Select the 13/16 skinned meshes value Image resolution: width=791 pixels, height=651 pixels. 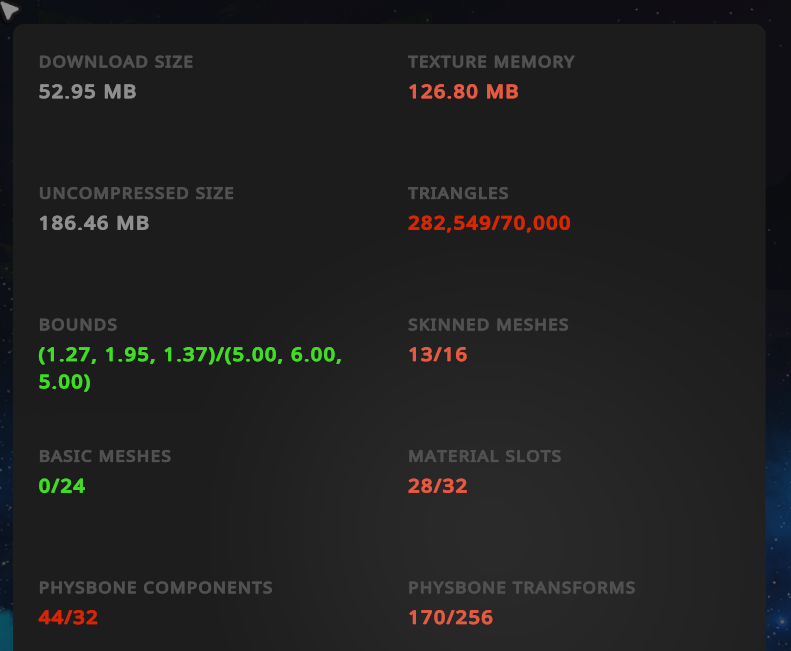pos(437,355)
